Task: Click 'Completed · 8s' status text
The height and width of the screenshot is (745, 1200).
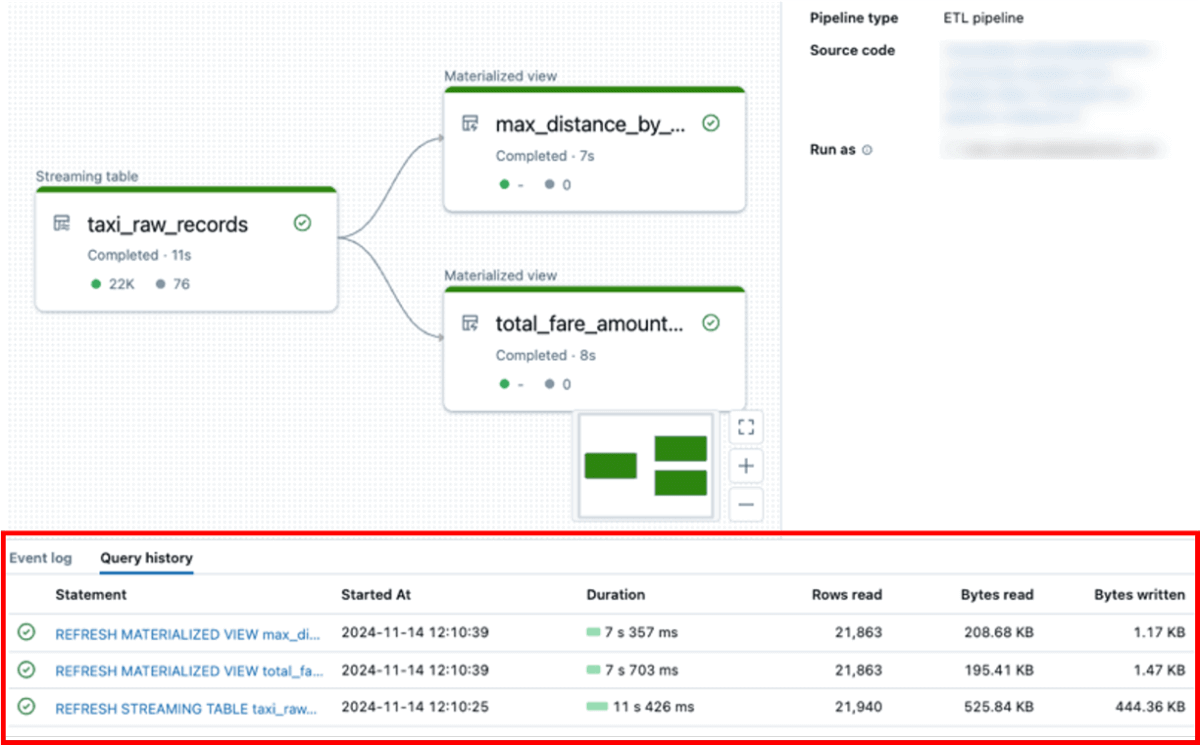Action: tap(545, 356)
